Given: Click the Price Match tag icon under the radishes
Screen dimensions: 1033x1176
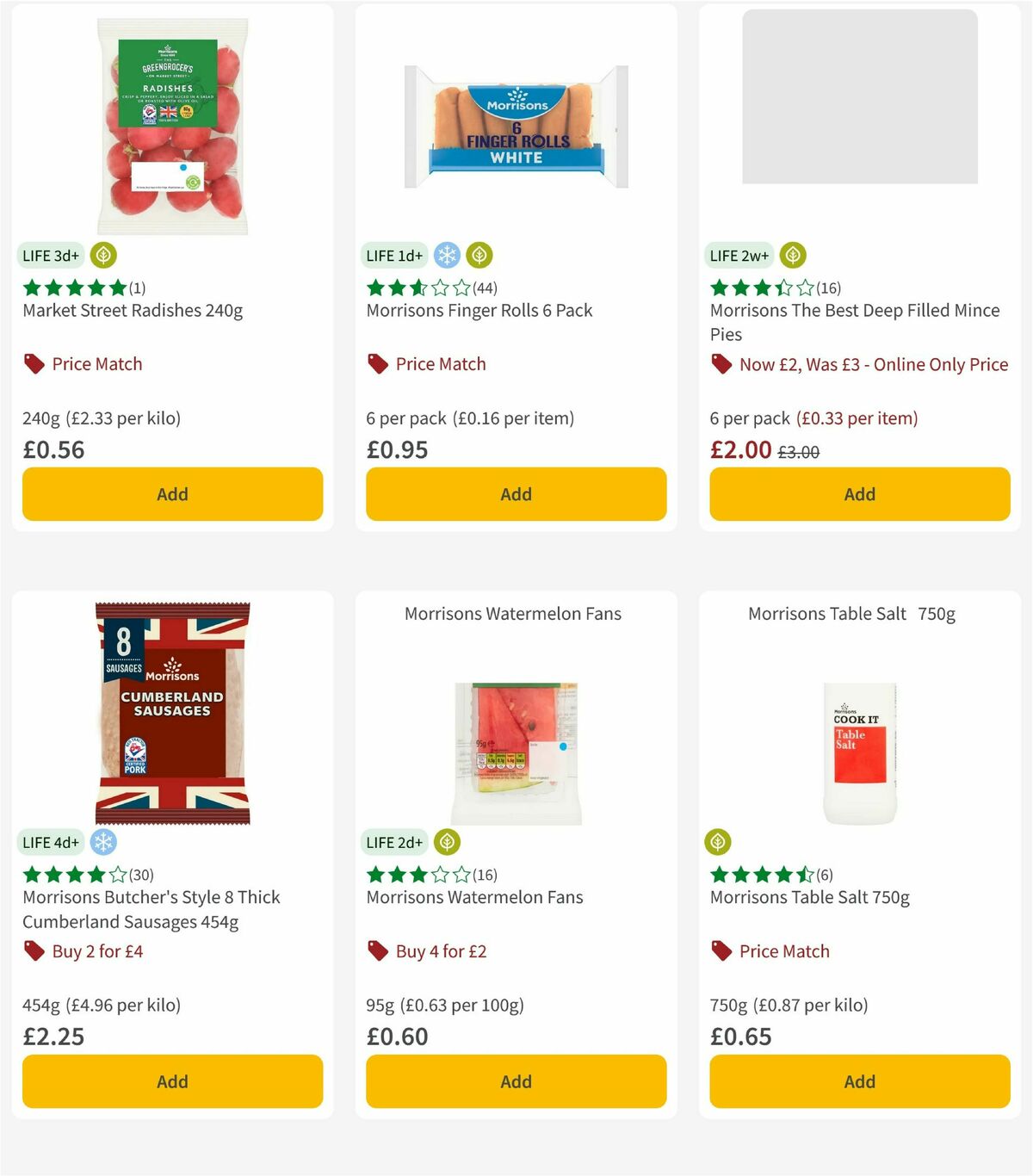Looking at the screenshot, I should pyautogui.click(x=34, y=363).
